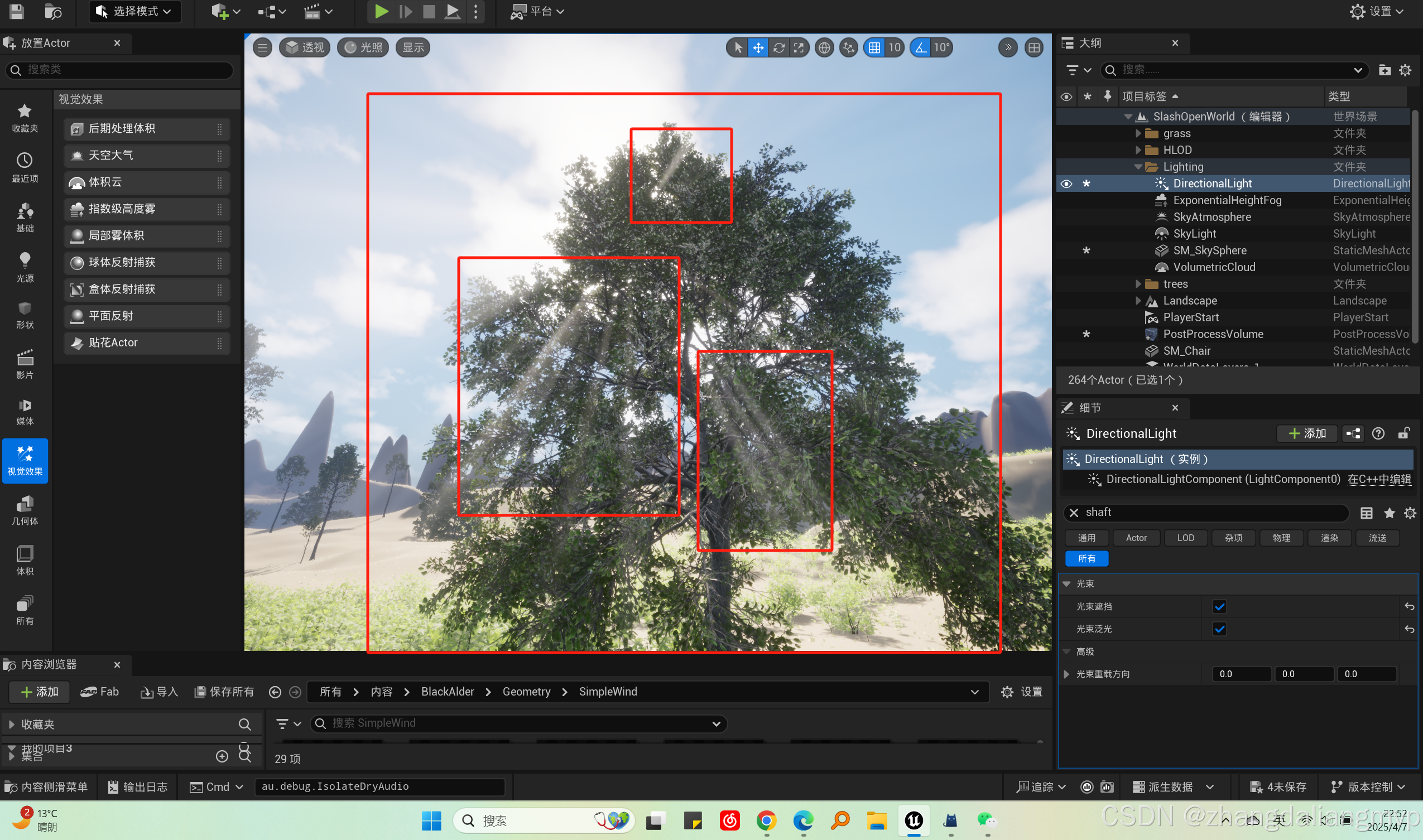The image size is (1423, 840).
Task: Uncheck the 光束泛光 checkbox
Action: (1219, 629)
